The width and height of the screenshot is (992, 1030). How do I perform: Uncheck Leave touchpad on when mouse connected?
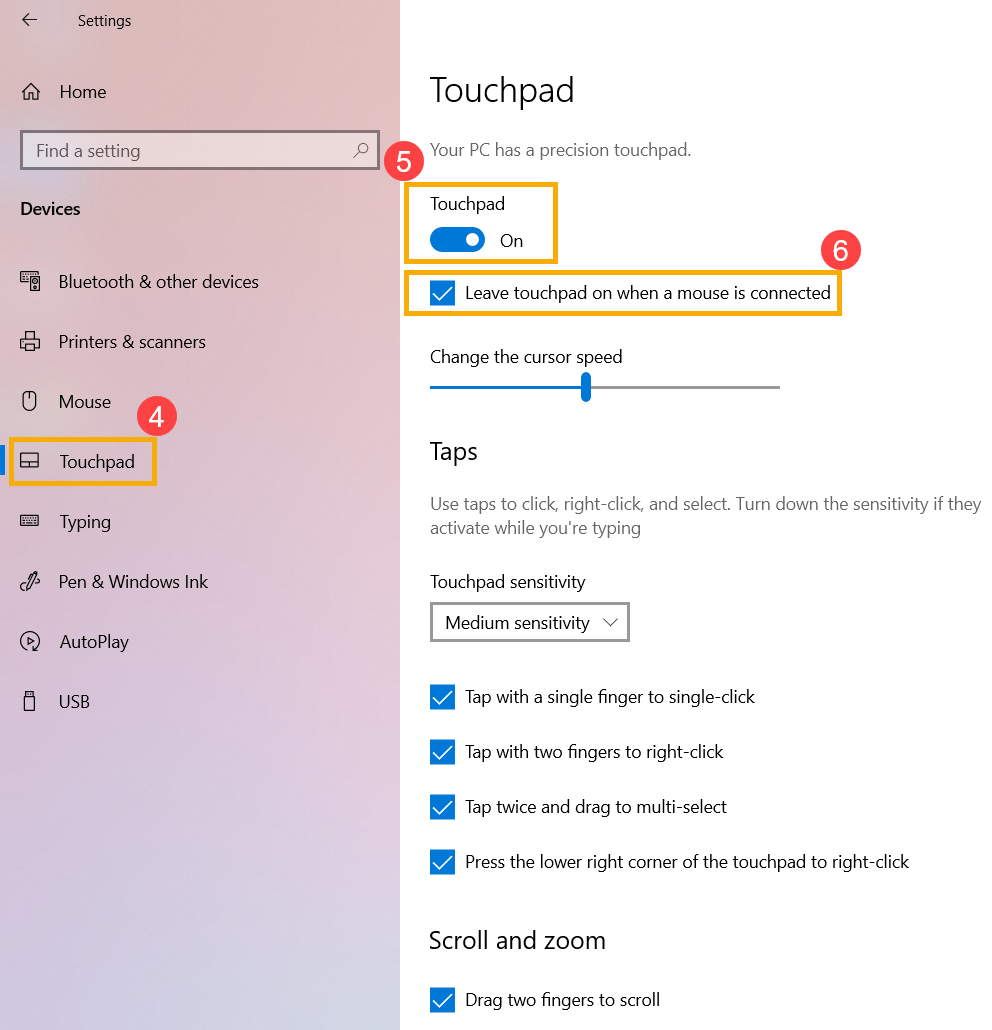(x=442, y=294)
